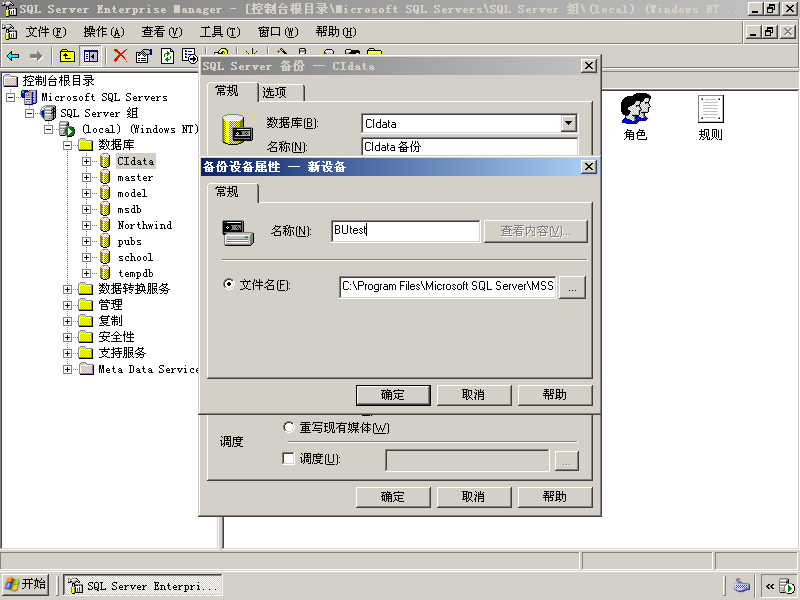Click the 名称 field containing BUtest
The width and height of the screenshot is (800, 600).
coord(406,231)
